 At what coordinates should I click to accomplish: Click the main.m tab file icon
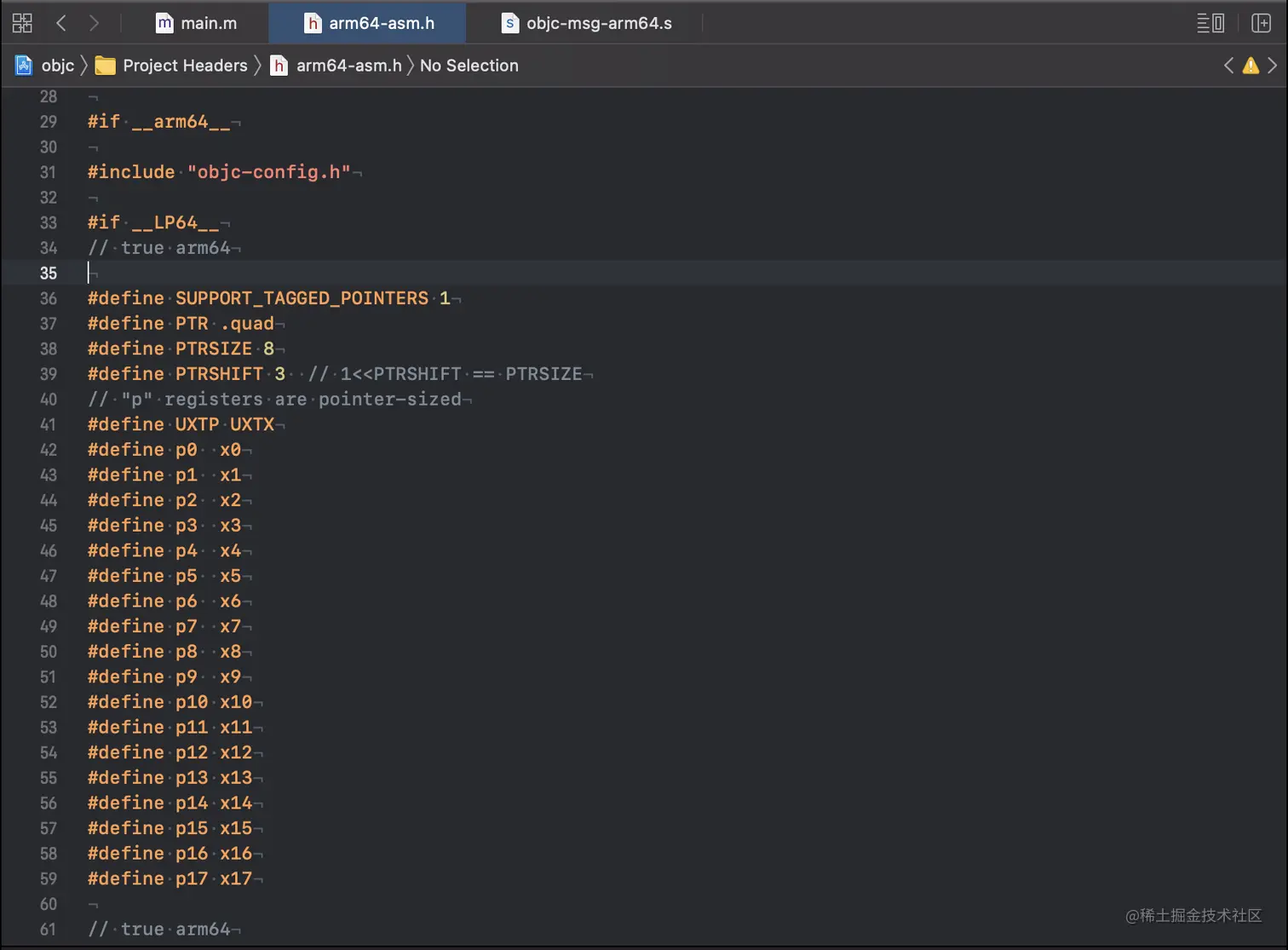click(x=164, y=23)
